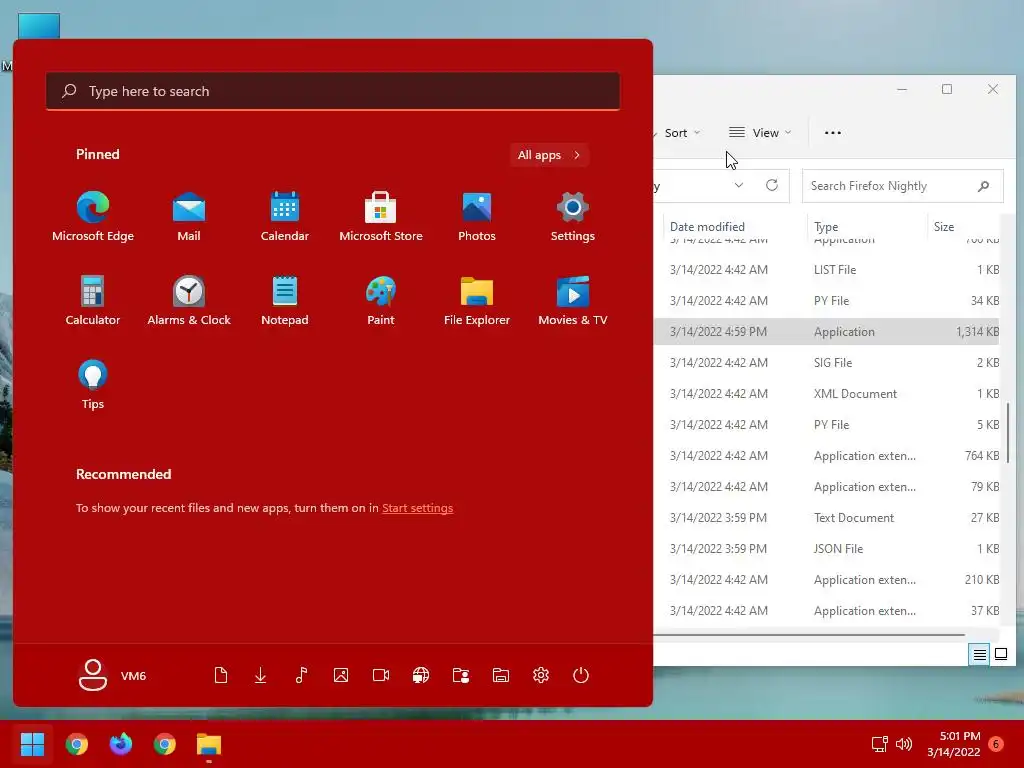Open the File Explorer footer icon beside the Settings gear

(501, 675)
